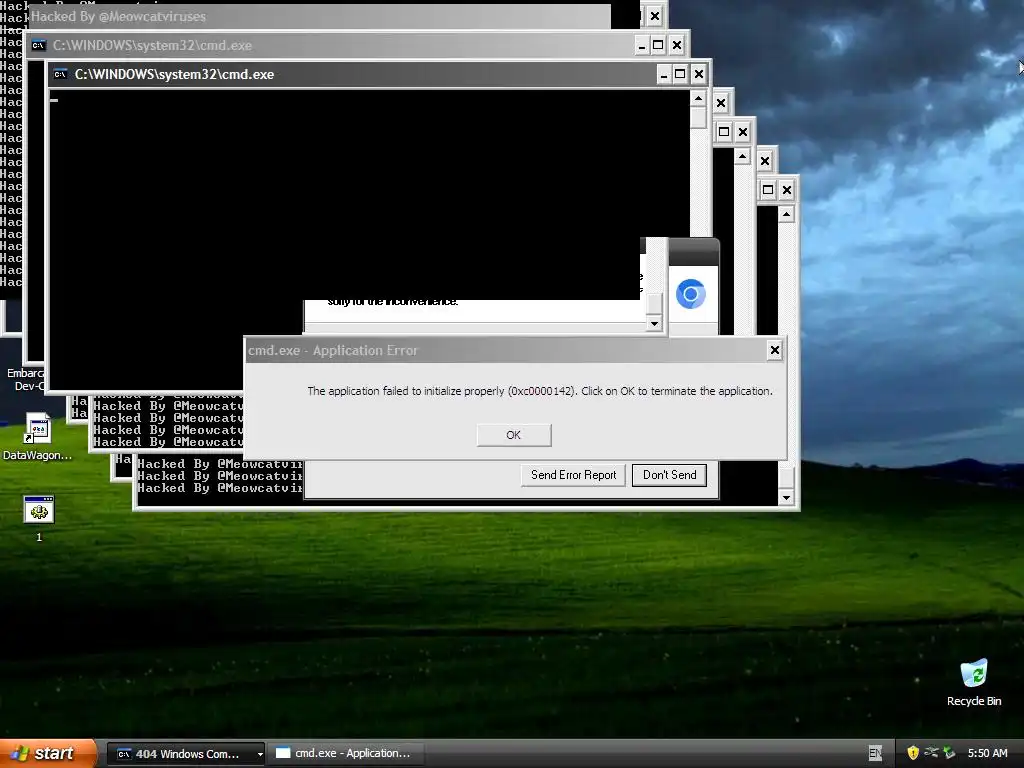Close the second cmd.exe window behind
Viewport: 1024px width, 768px height.
click(677, 45)
